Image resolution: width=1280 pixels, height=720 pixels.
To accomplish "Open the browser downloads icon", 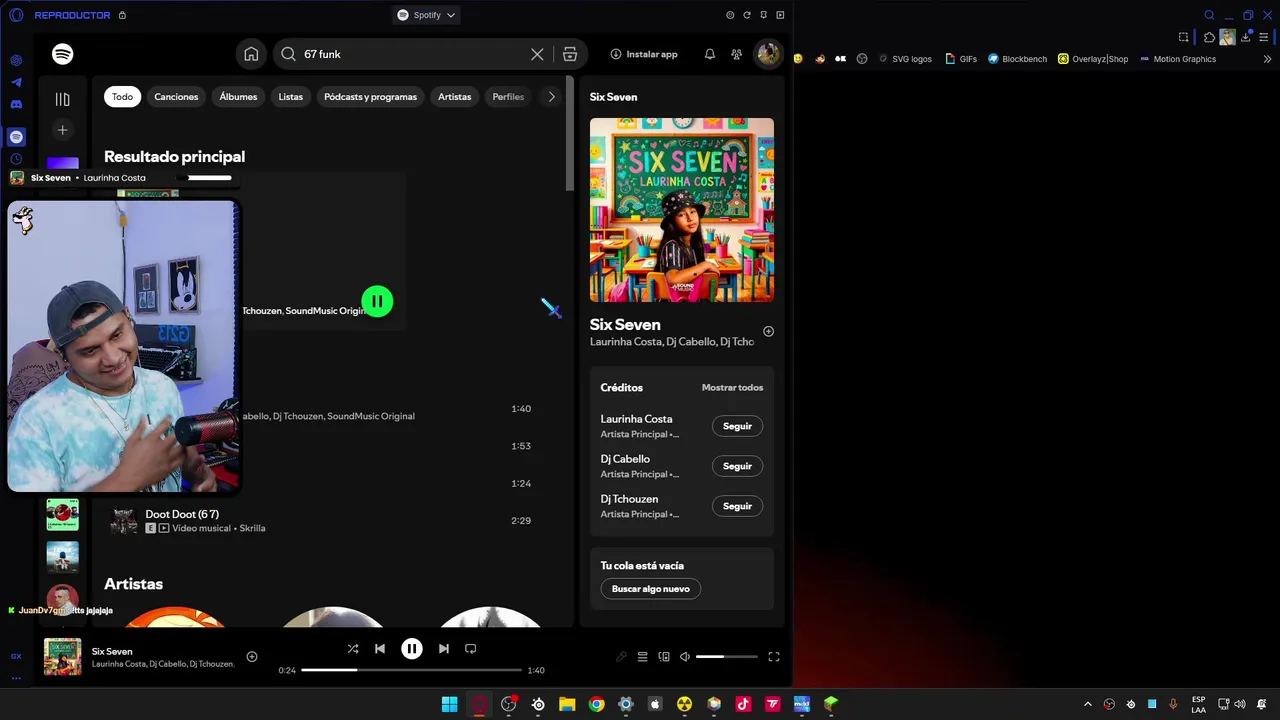I will pyautogui.click(x=1246, y=37).
